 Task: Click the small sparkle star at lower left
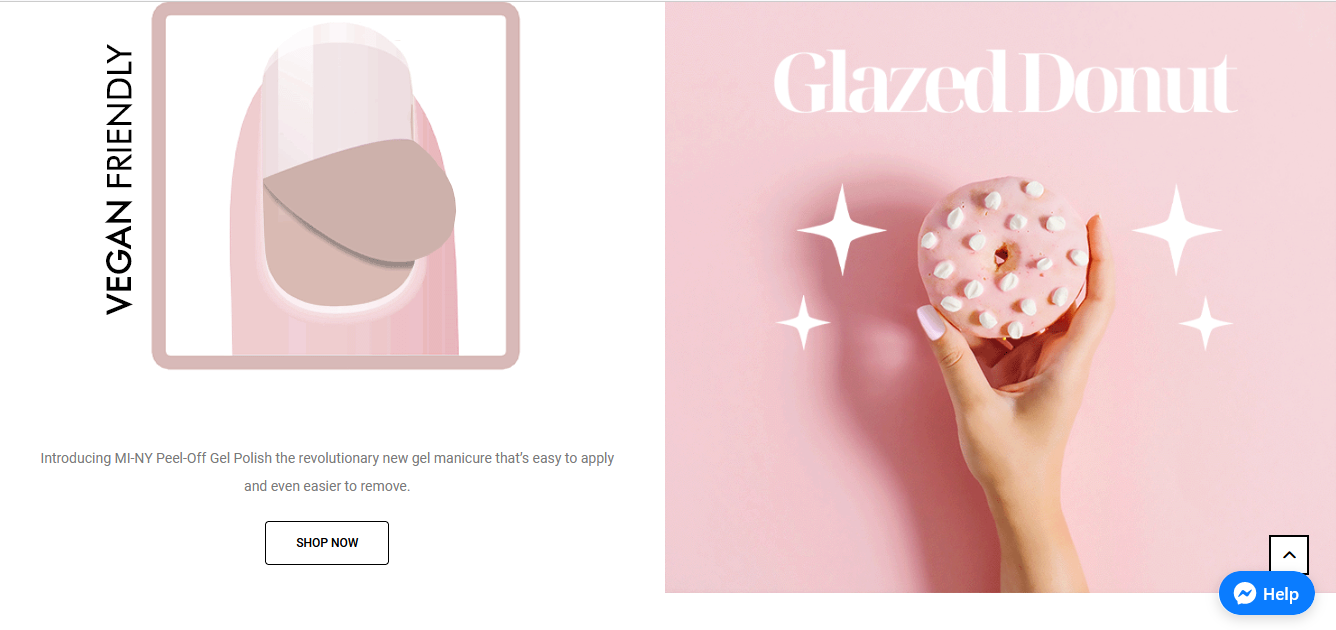coord(804,323)
